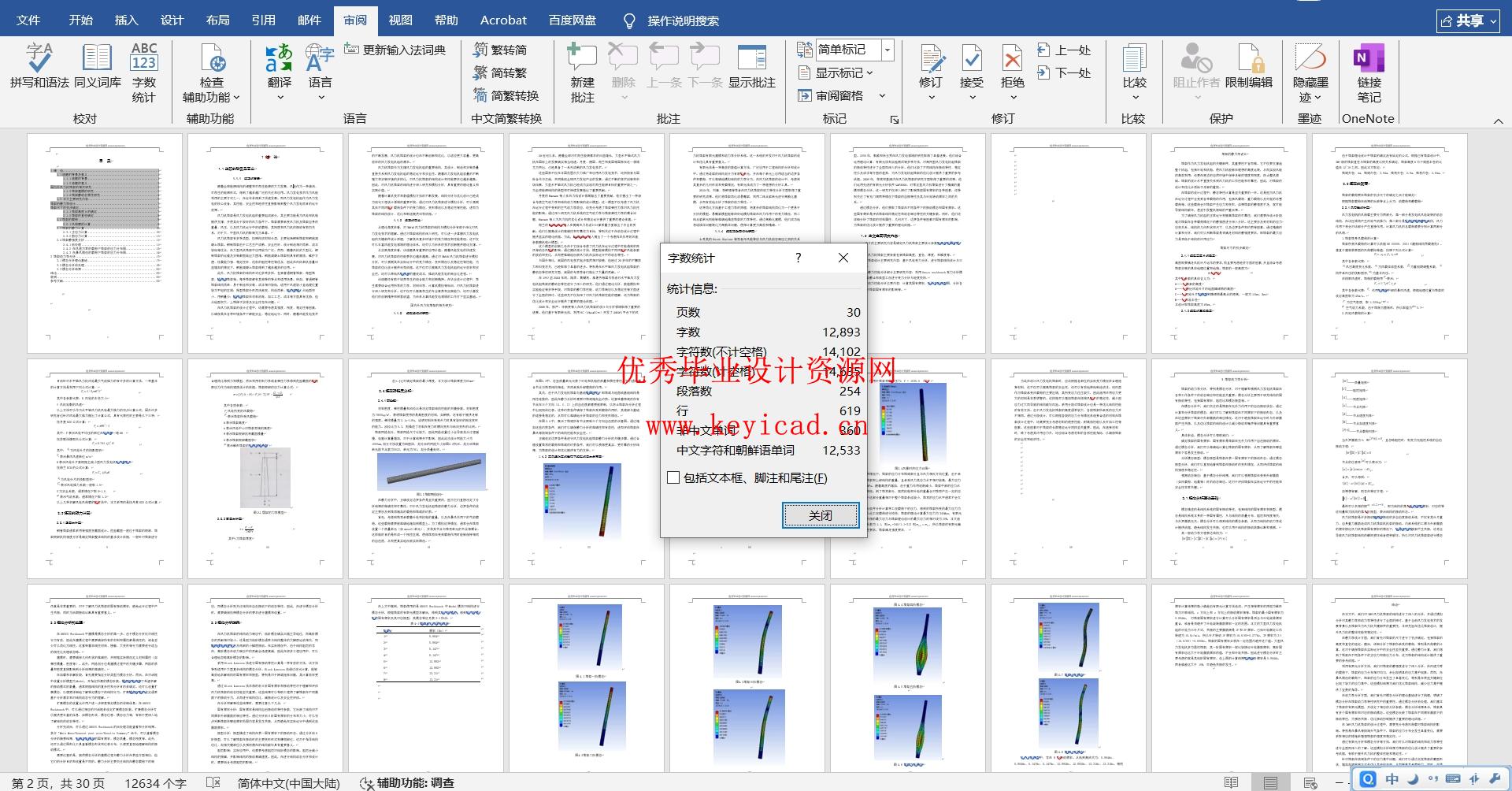Go to Next change (下一处)
Screen dimensions: 1512x791
coord(1064,72)
